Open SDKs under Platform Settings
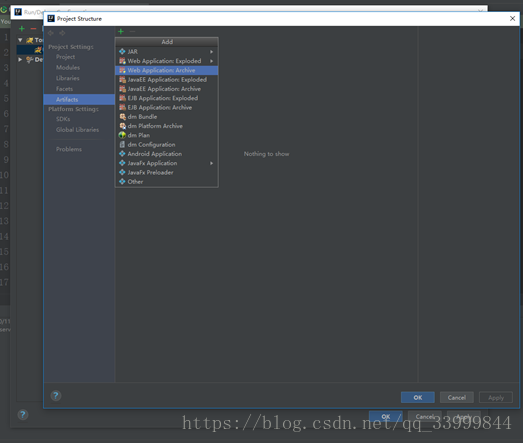Image resolution: width=523 pixels, height=443 pixels. (63, 119)
